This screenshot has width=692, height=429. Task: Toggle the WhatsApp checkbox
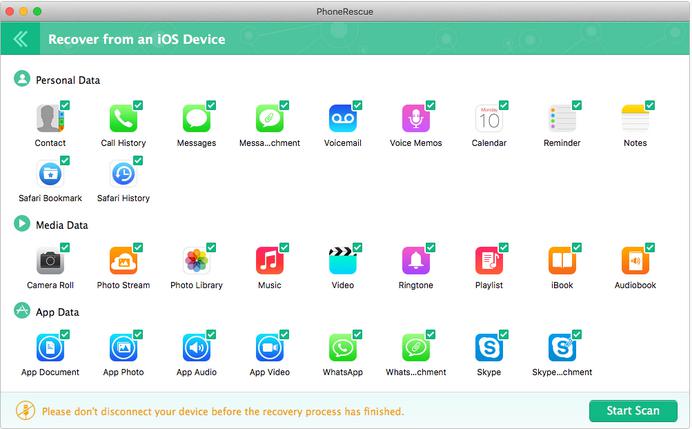(x=357, y=334)
